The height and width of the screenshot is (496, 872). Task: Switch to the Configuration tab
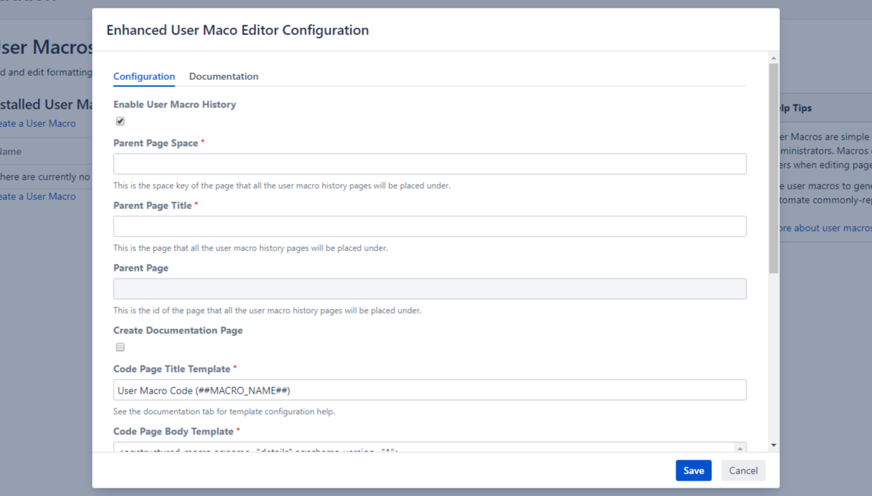pos(144,77)
